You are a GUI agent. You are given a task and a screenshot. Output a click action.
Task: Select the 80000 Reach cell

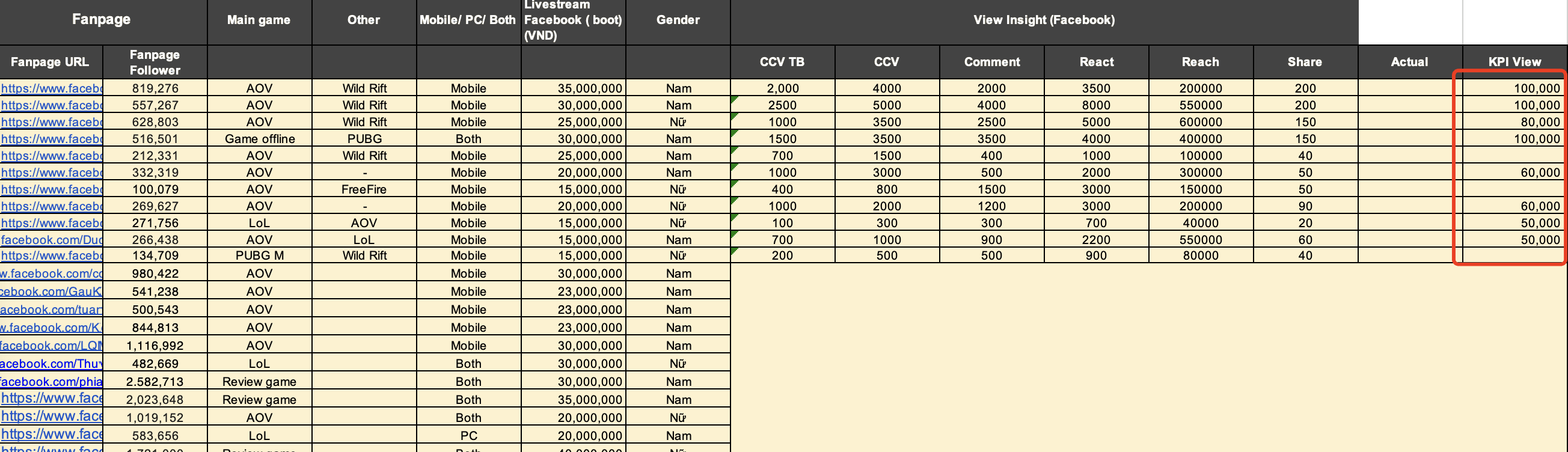1201,255
